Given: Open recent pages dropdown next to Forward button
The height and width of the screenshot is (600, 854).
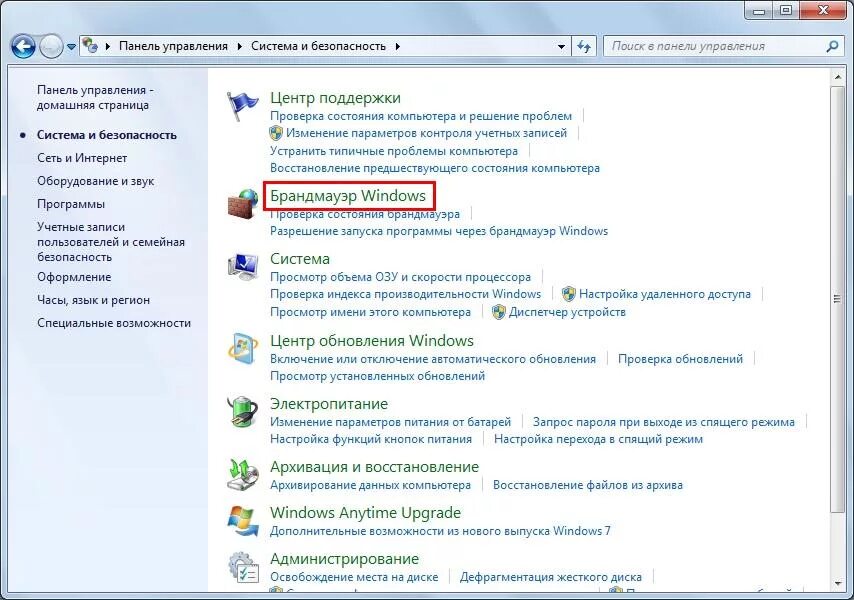Looking at the screenshot, I should (71, 47).
